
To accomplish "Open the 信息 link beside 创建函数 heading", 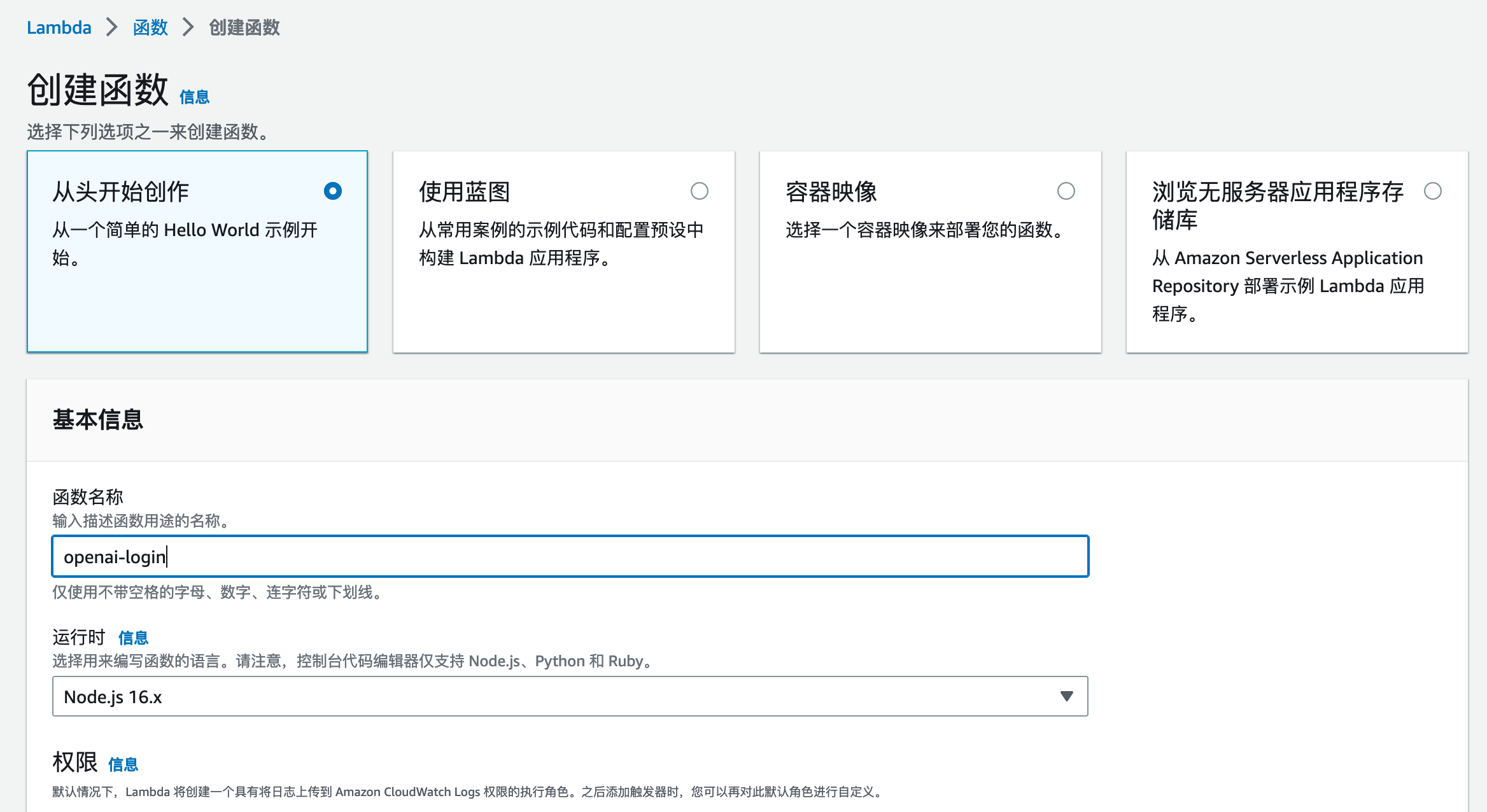I will (194, 97).
